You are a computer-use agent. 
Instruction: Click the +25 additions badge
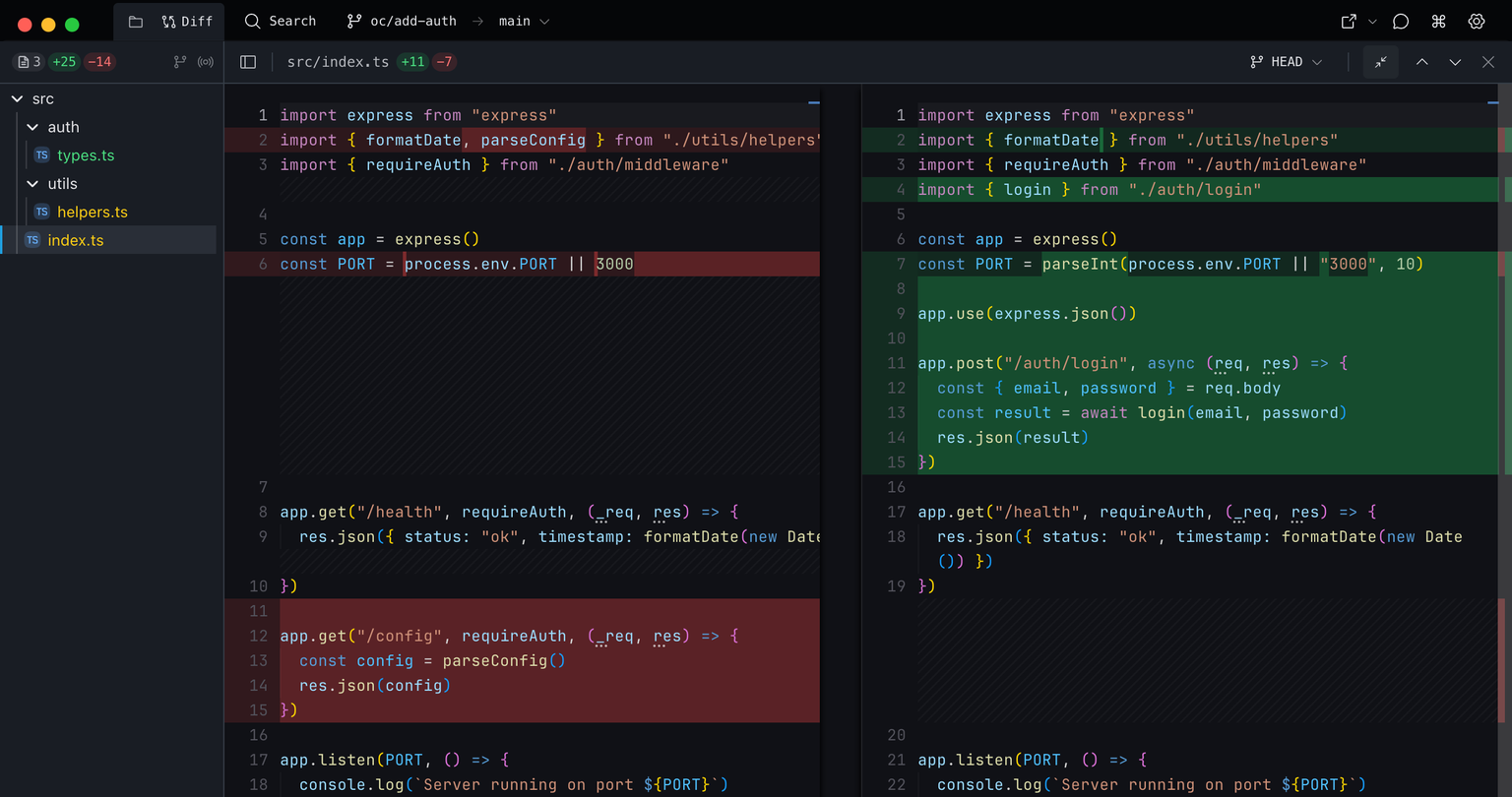(x=64, y=62)
